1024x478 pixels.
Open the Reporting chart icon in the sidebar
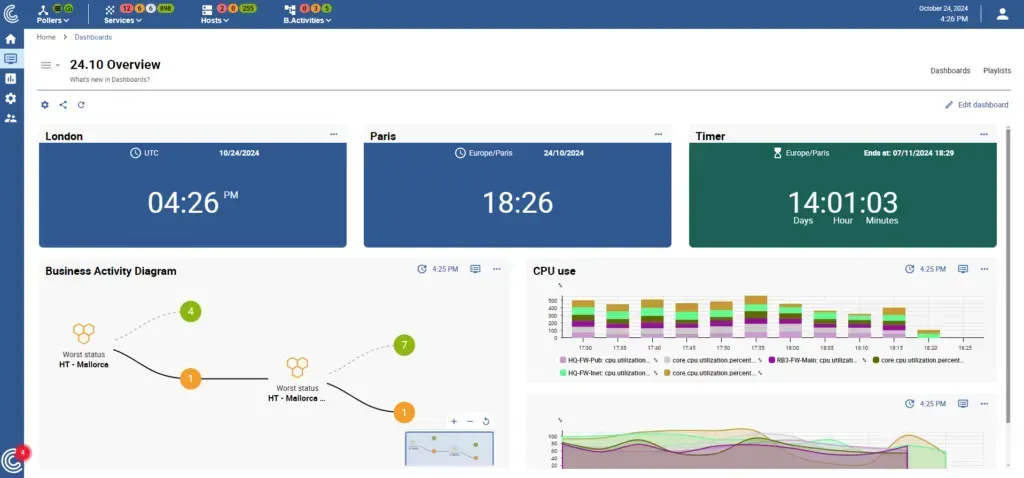point(10,78)
